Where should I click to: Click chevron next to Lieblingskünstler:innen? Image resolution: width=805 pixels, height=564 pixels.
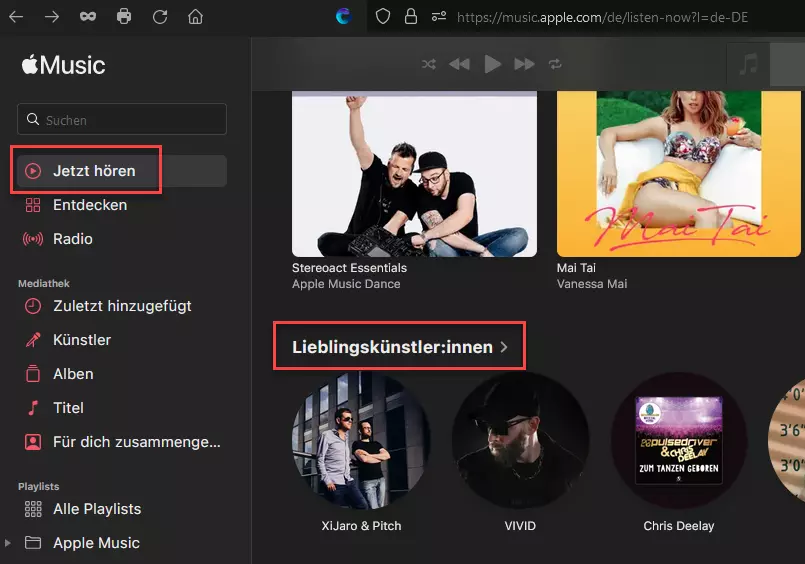[504, 347]
